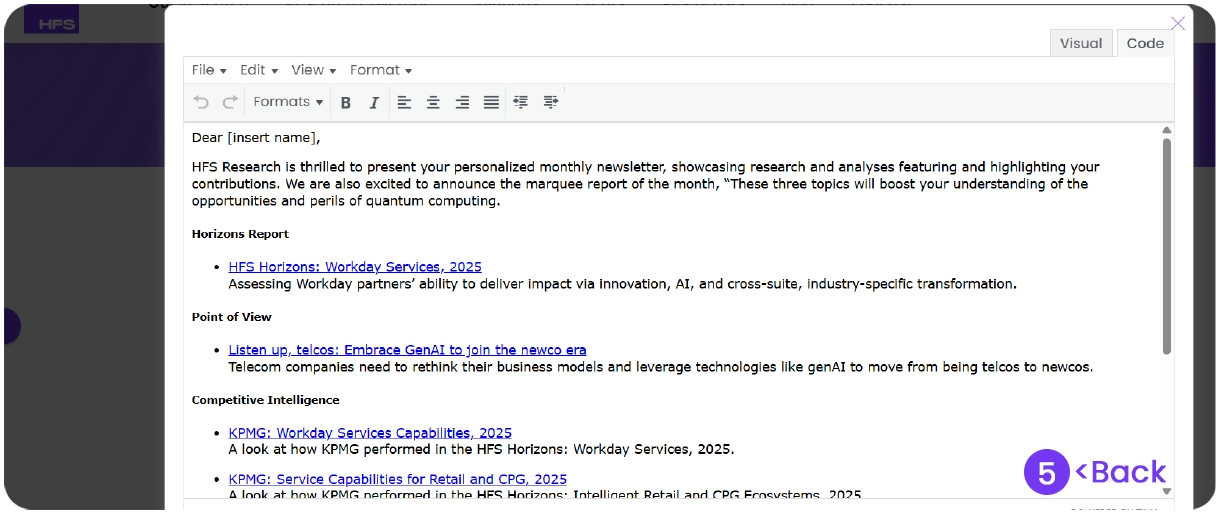Viewport: 1220px width, 513px height.
Task: Center align the text
Action: pyautogui.click(x=433, y=102)
